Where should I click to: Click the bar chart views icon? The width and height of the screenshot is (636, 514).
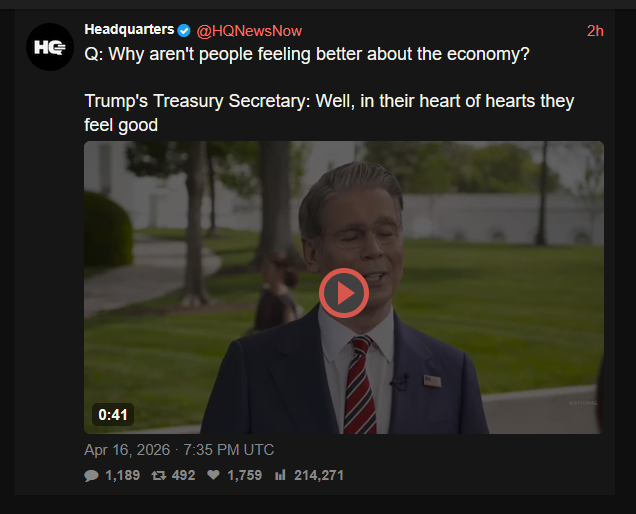(280, 475)
